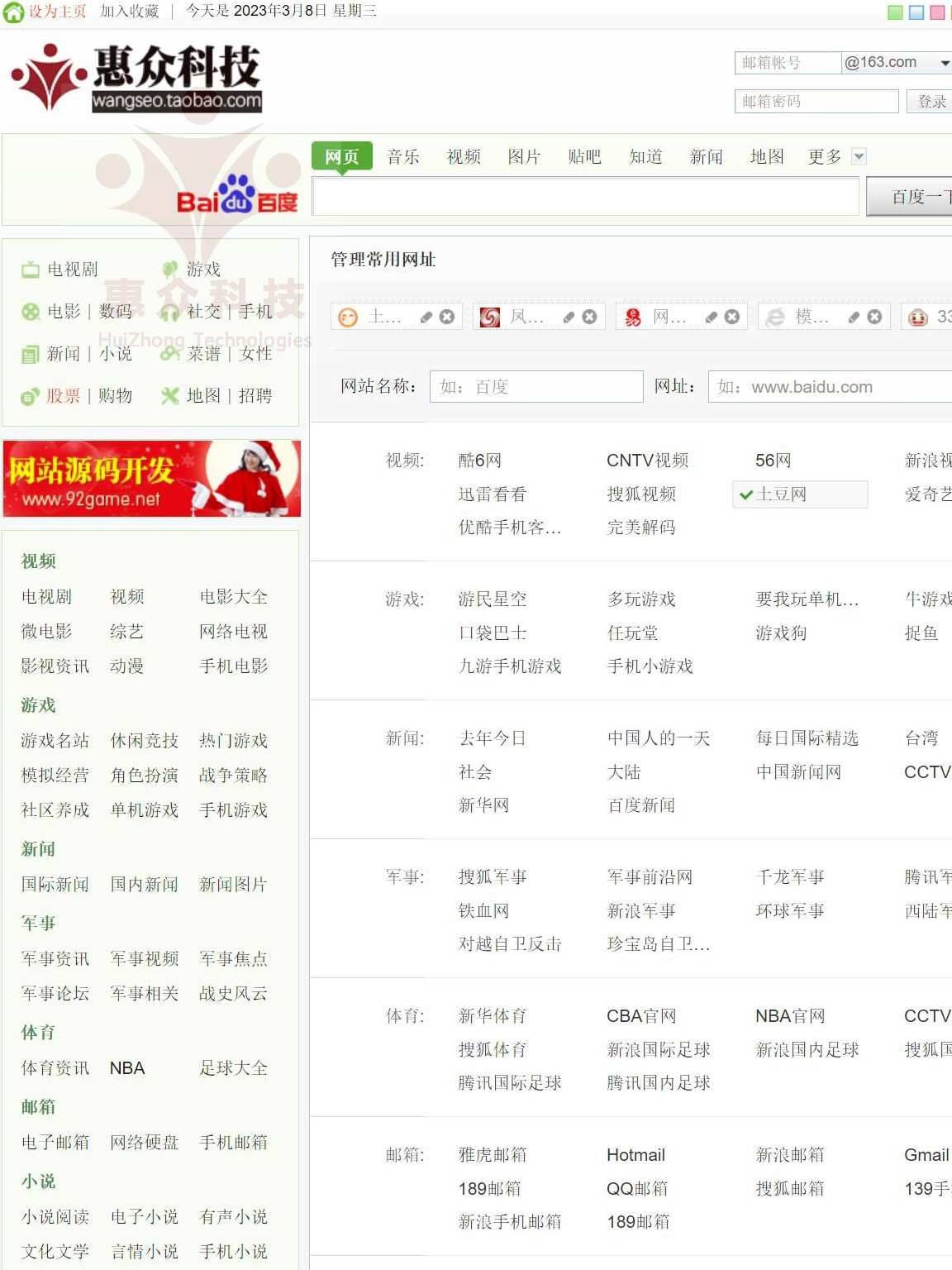
Task: Focus the 邮箱密码 input field
Action: tap(816, 102)
